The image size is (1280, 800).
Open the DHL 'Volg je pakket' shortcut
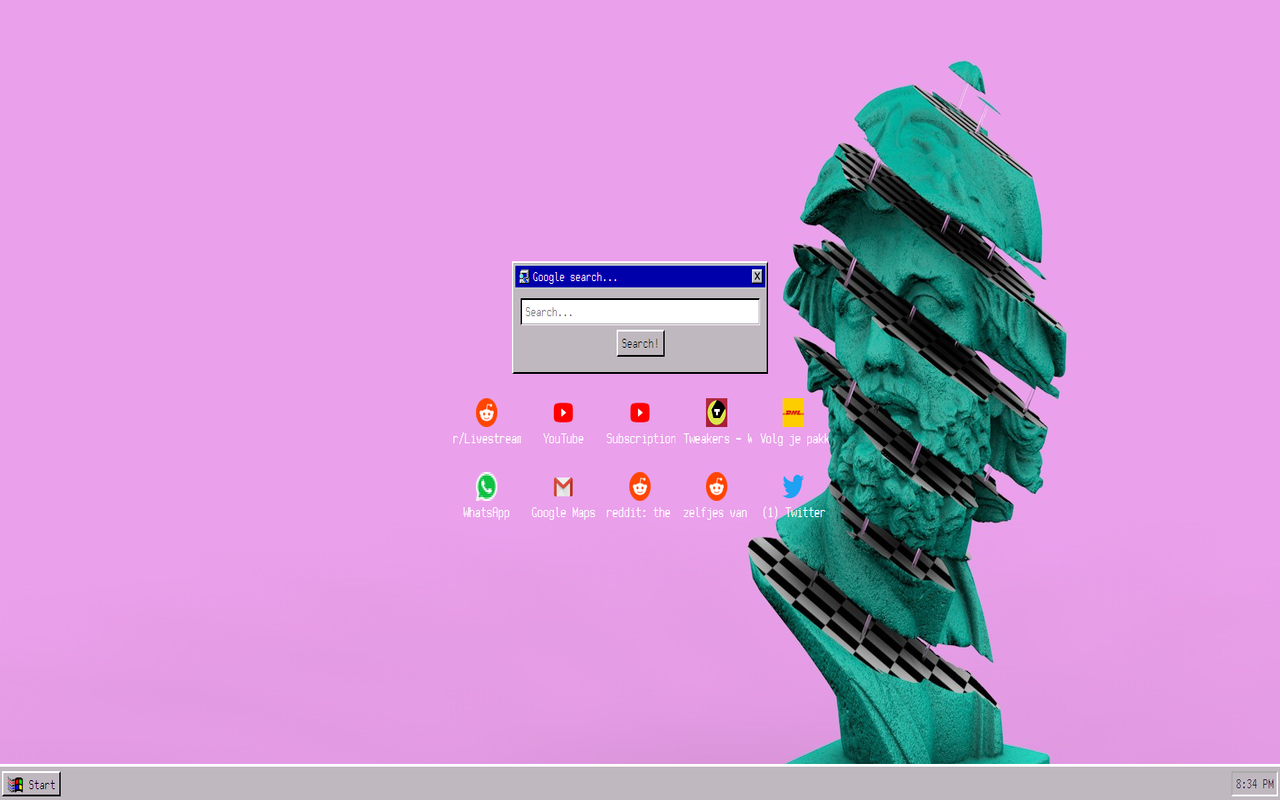pos(793,412)
